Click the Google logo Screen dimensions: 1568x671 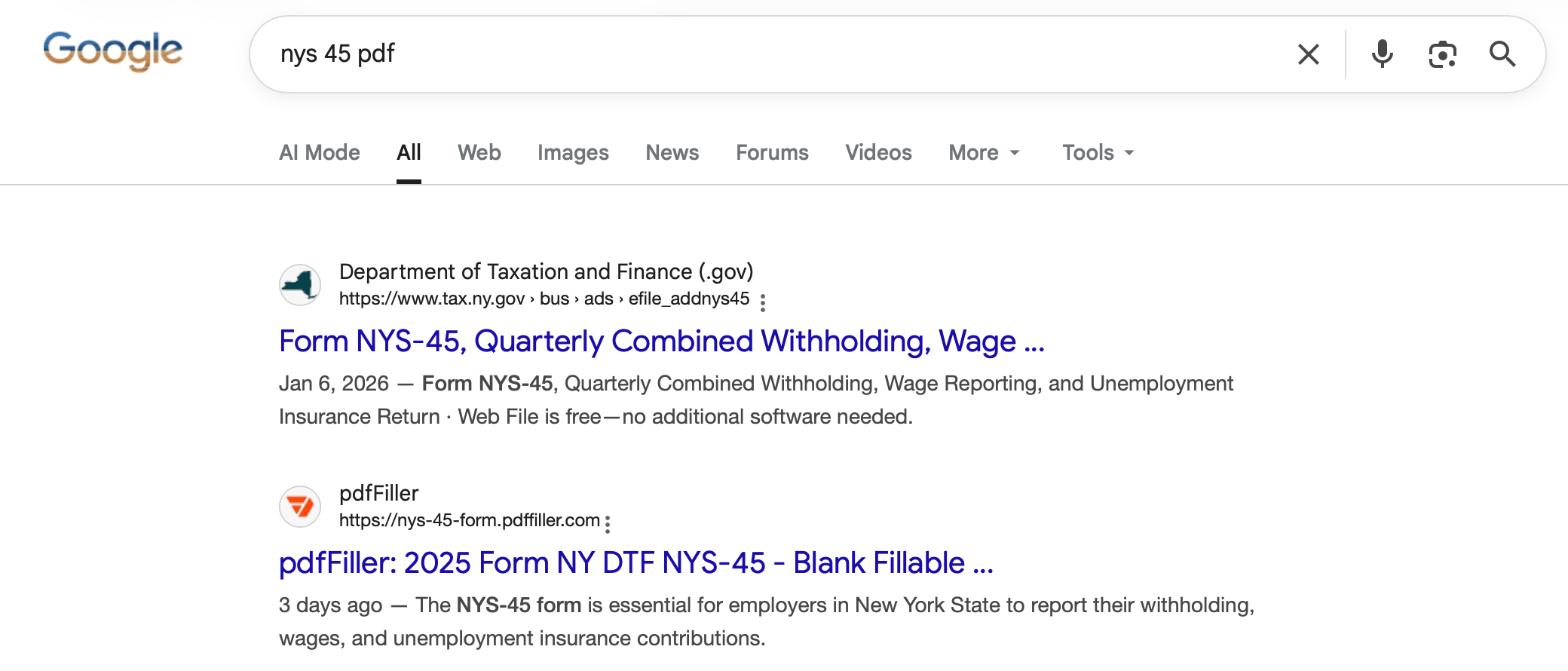click(x=113, y=51)
